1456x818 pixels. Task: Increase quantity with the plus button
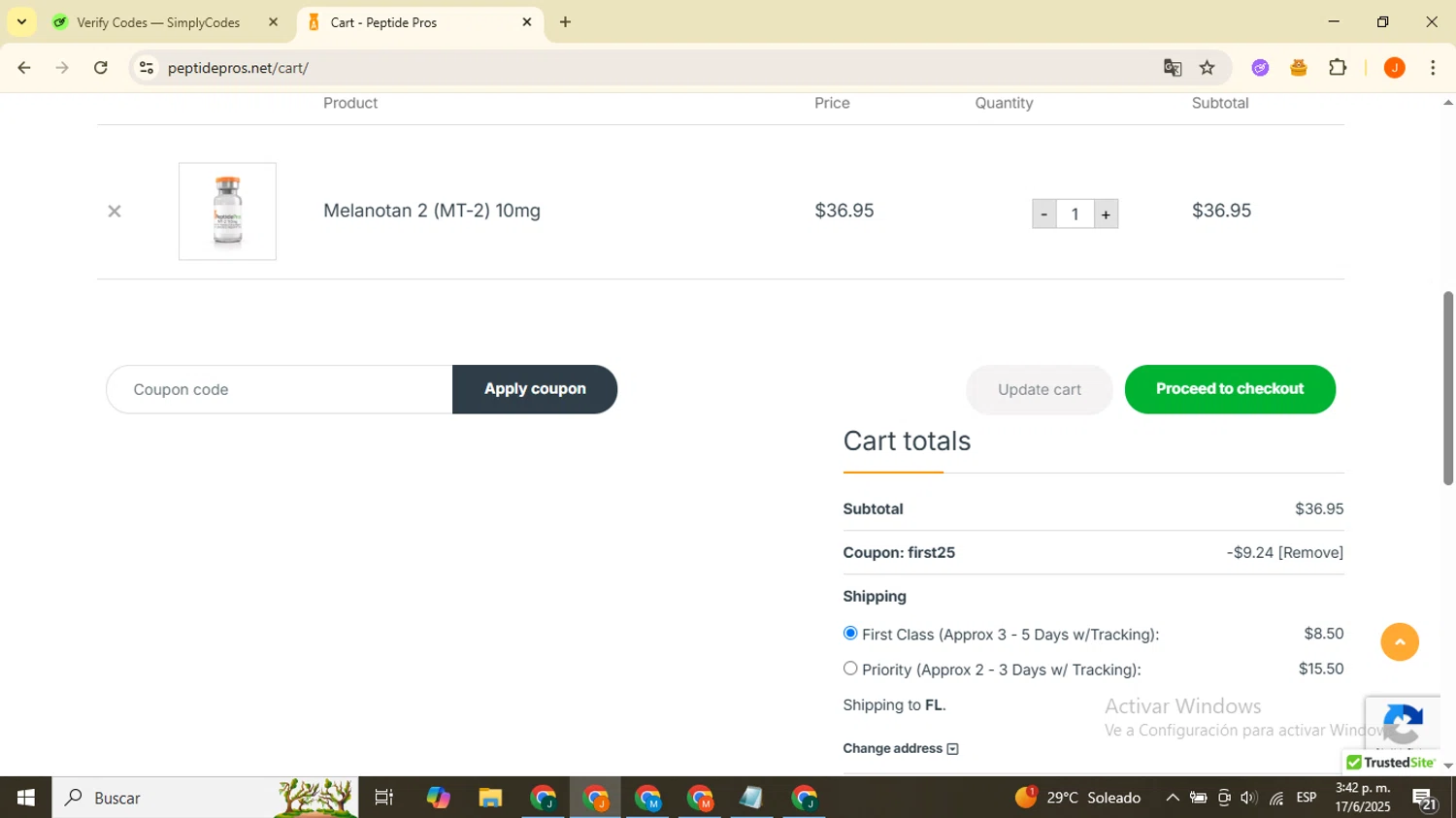tap(1106, 214)
